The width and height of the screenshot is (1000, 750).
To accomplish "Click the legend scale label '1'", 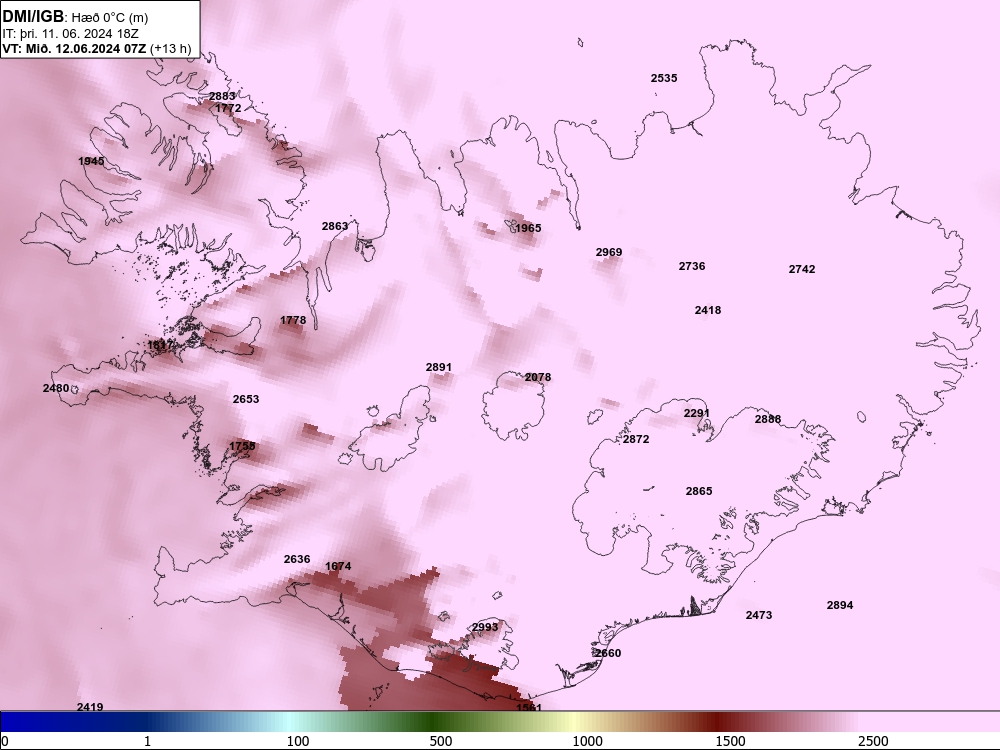I will (x=148, y=742).
